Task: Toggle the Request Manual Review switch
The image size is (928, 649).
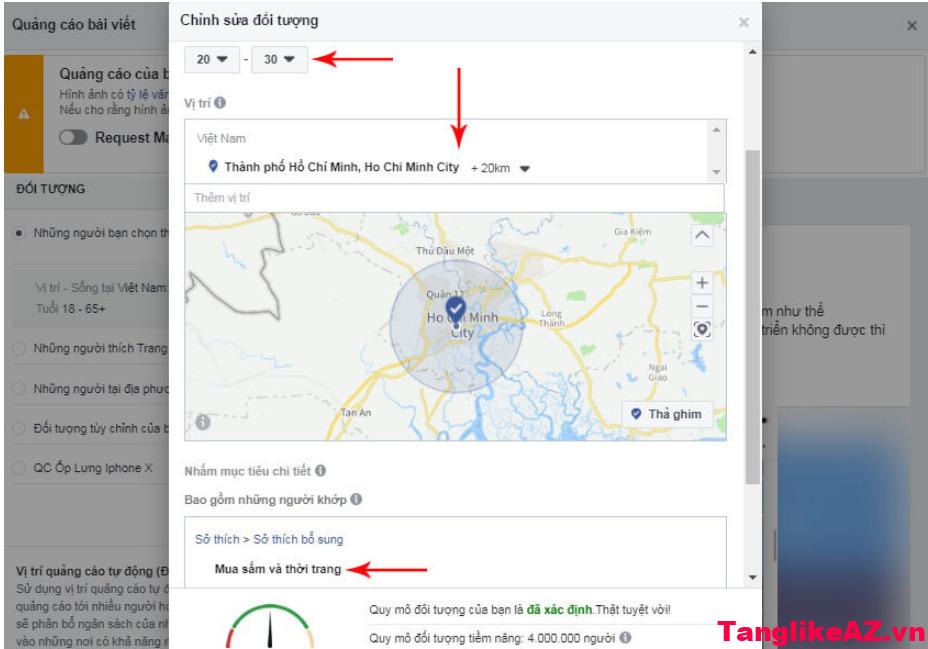Action: point(73,137)
